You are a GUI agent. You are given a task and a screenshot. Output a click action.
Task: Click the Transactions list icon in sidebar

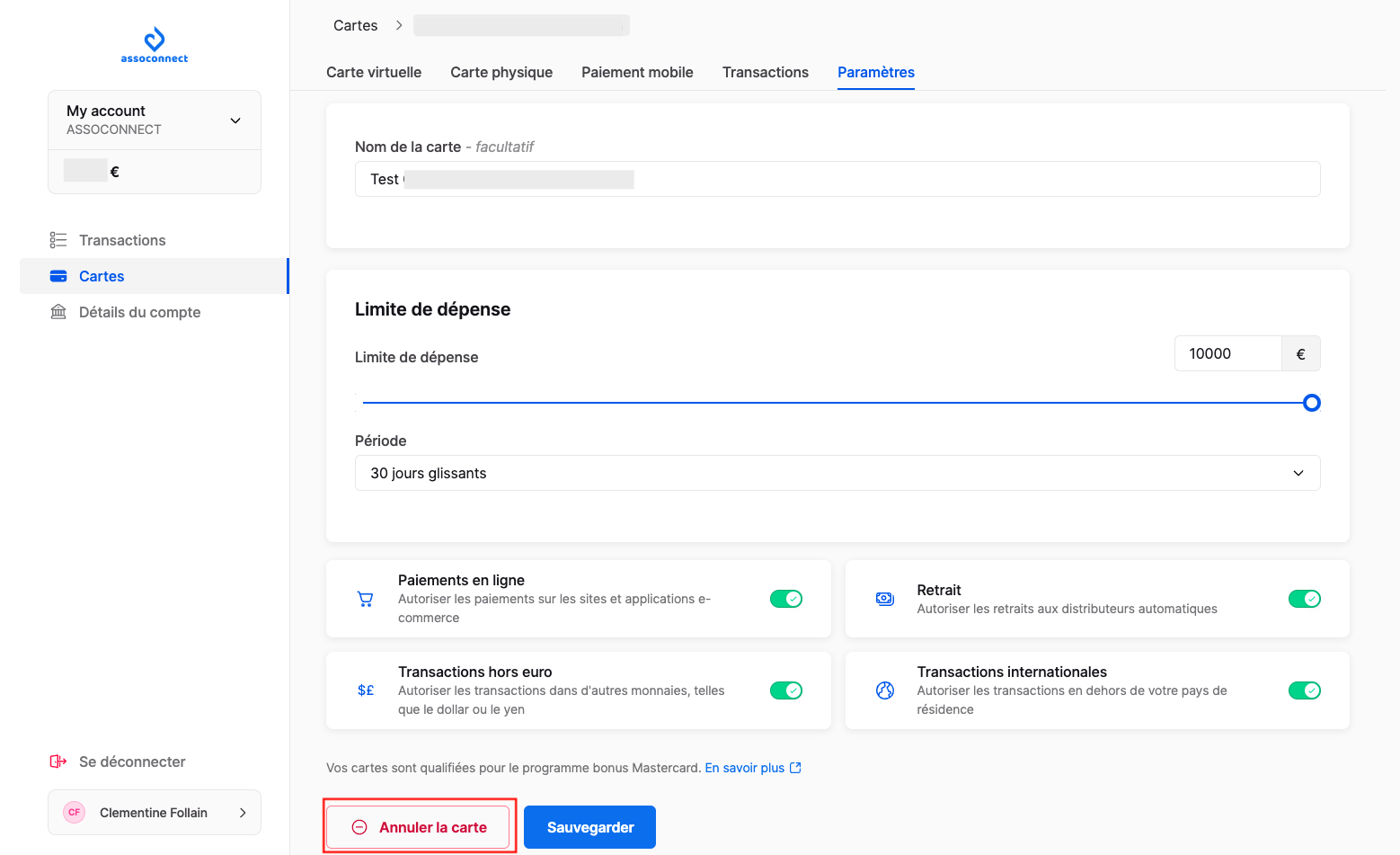[58, 240]
